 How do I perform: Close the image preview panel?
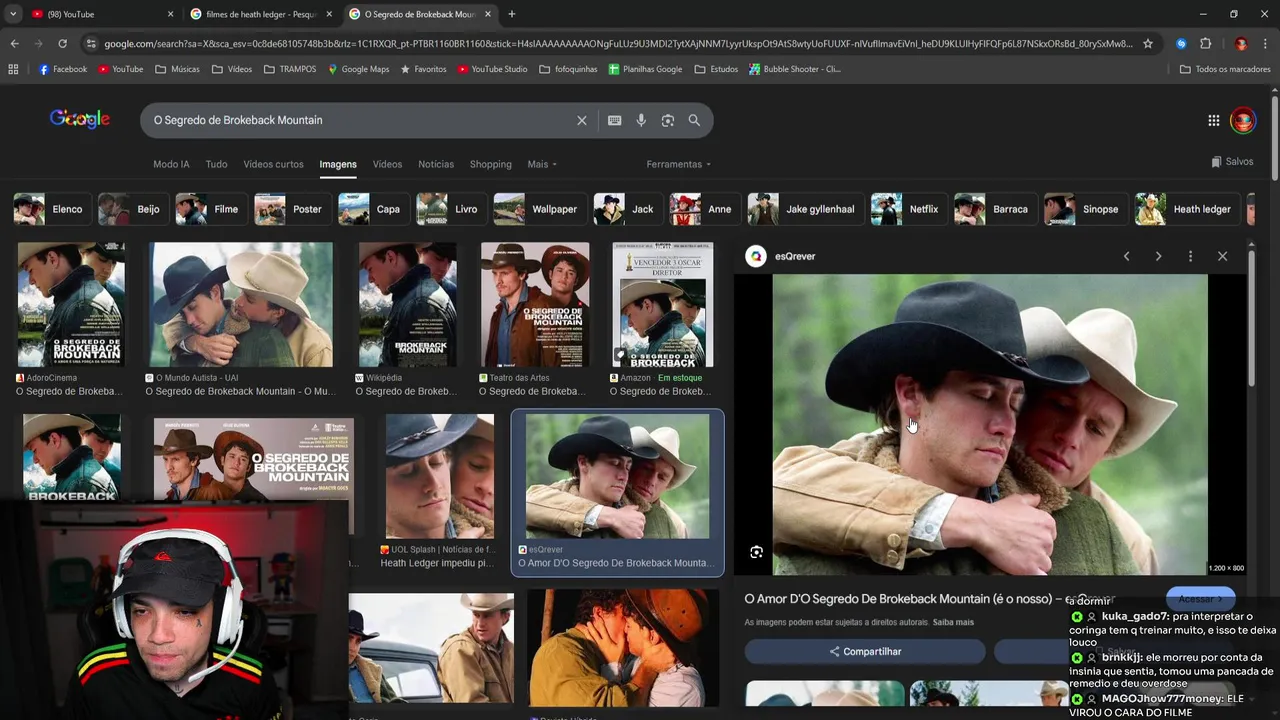click(x=1222, y=256)
